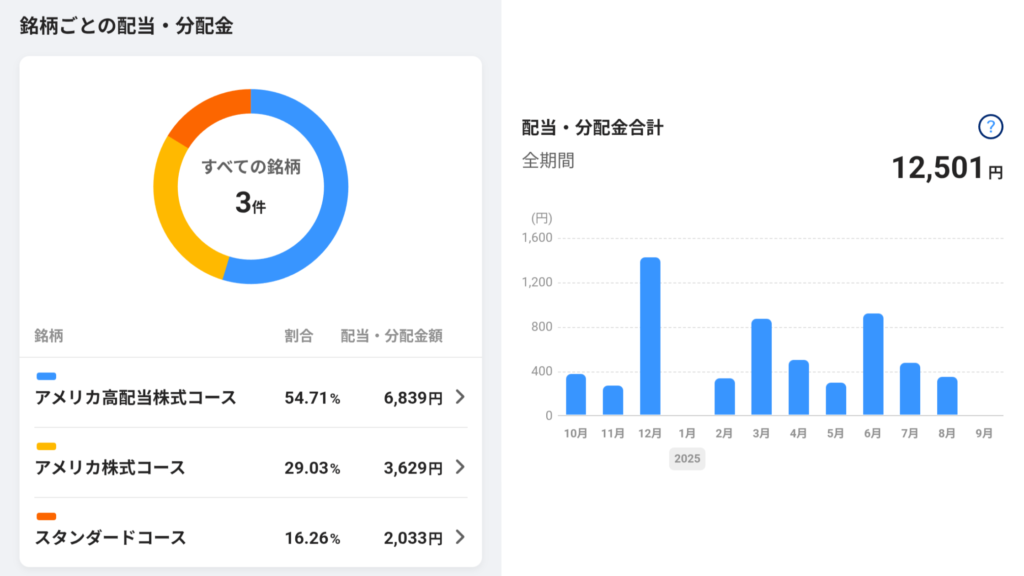Open アメリカ株式コース fund name
Screen dimensions: 1024x576
point(110,468)
